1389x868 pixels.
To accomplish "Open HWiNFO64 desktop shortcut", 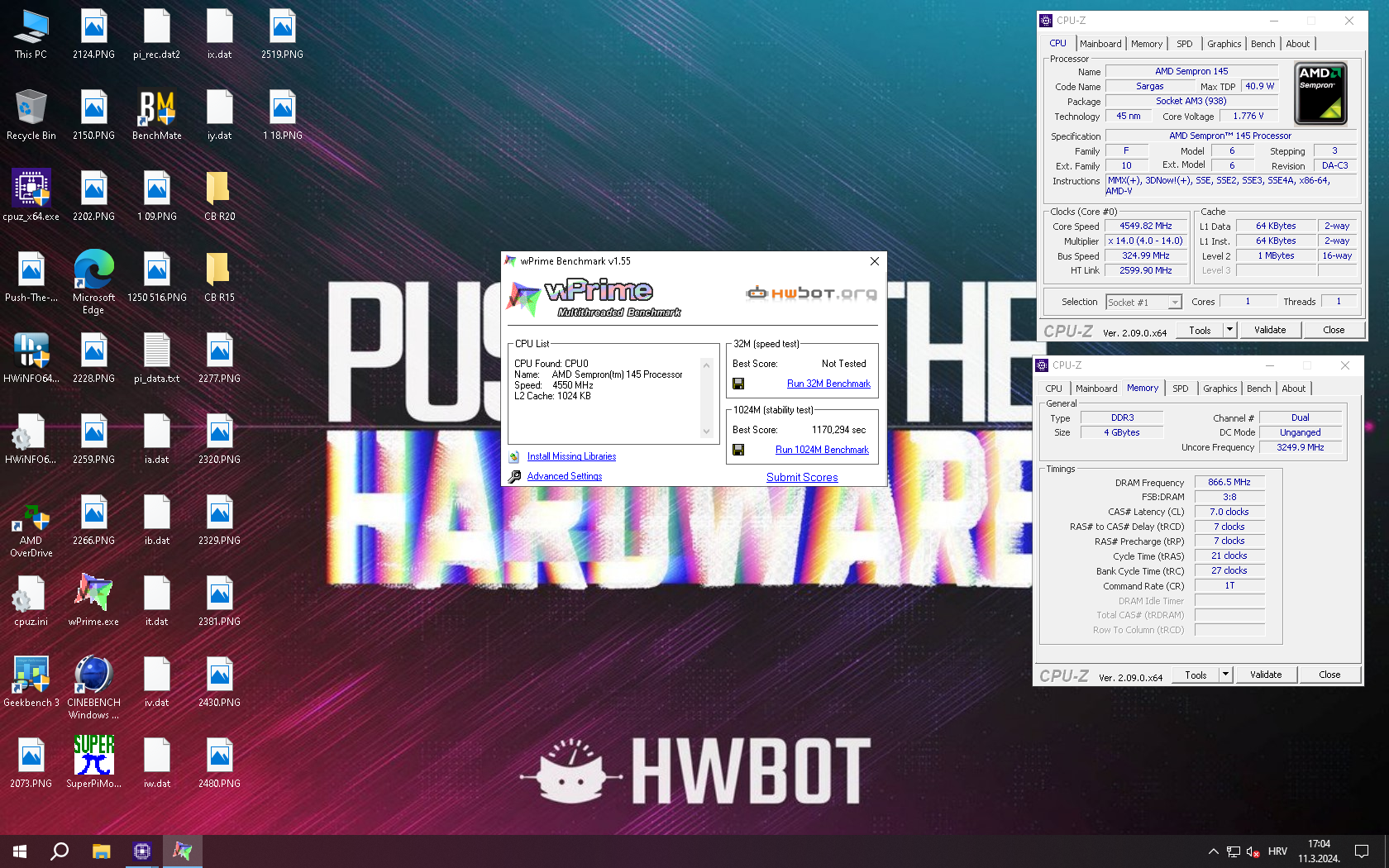I will (31, 358).
